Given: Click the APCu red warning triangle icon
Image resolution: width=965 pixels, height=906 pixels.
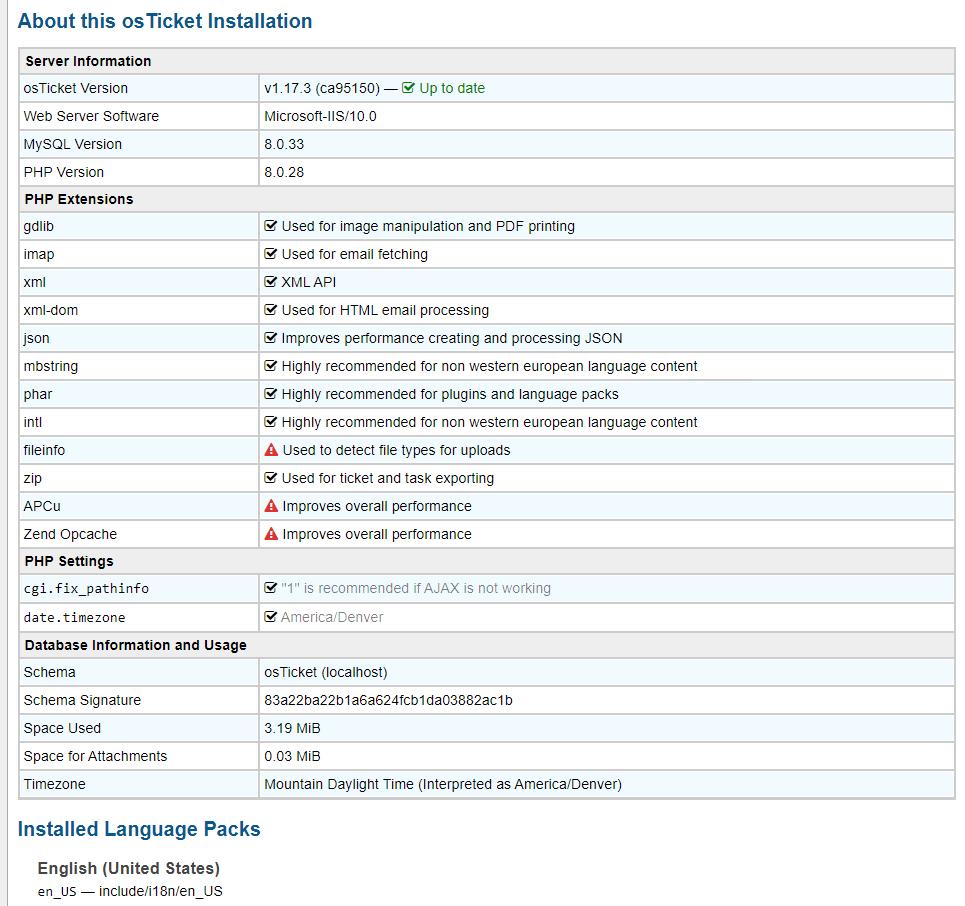Looking at the screenshot, I should (x=271, y=506).
